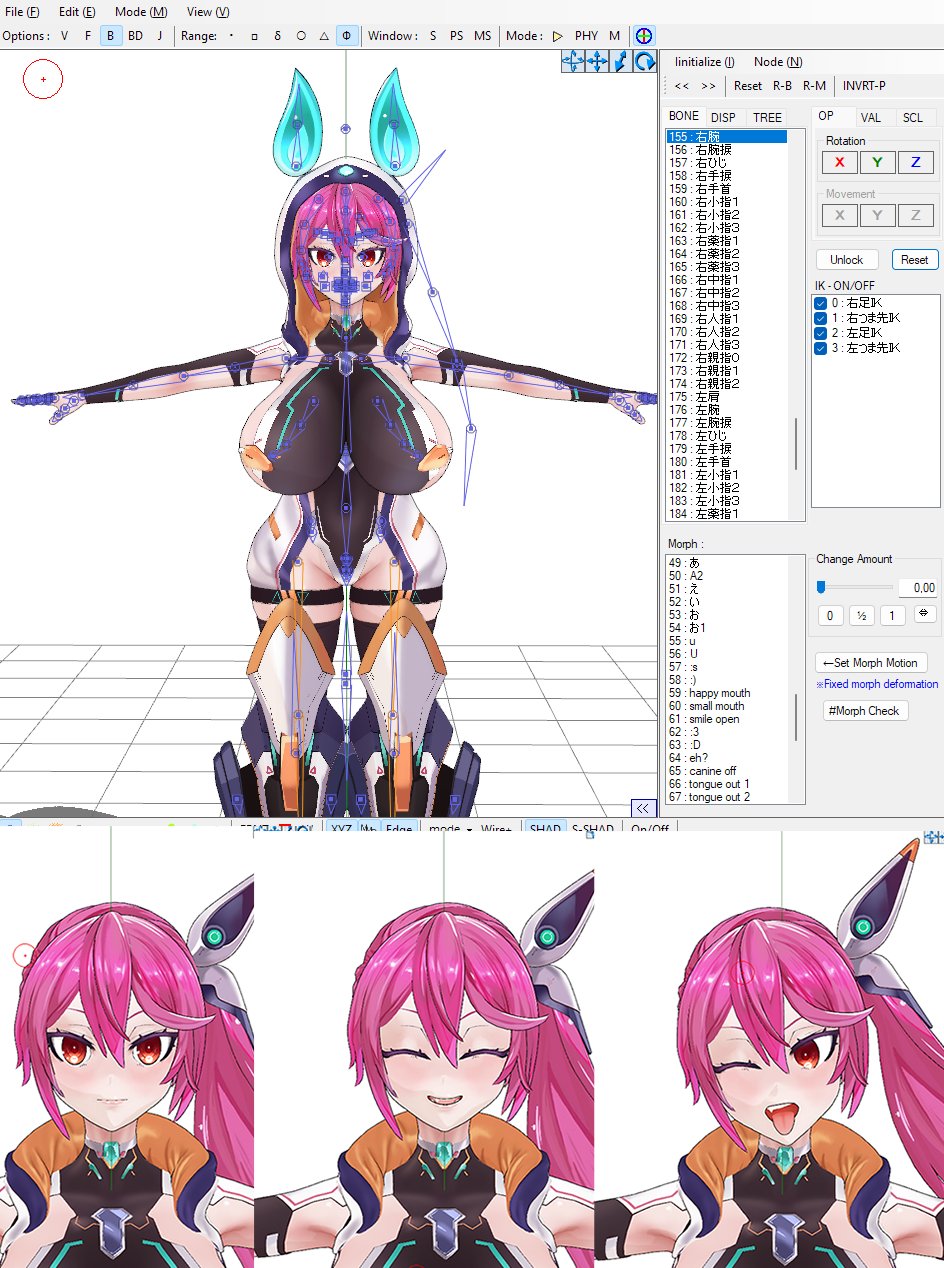Open the Mode menu
This screenshot has height=1268, width=944.
[x=141, y=12]
